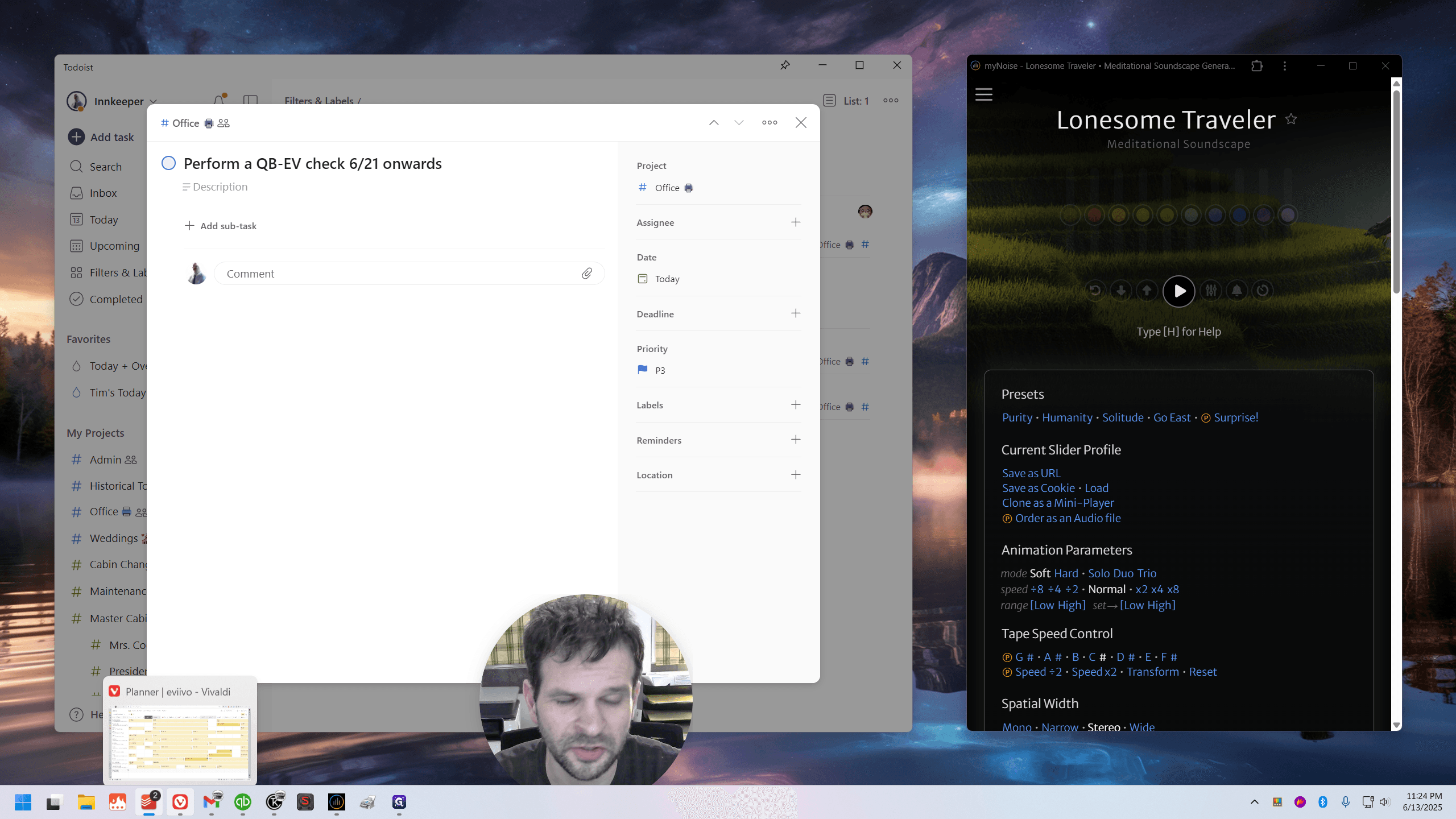Favorite Lonesome Traveler with the star icon
The image size is (1456, 819).
[x=1291, y=119]
